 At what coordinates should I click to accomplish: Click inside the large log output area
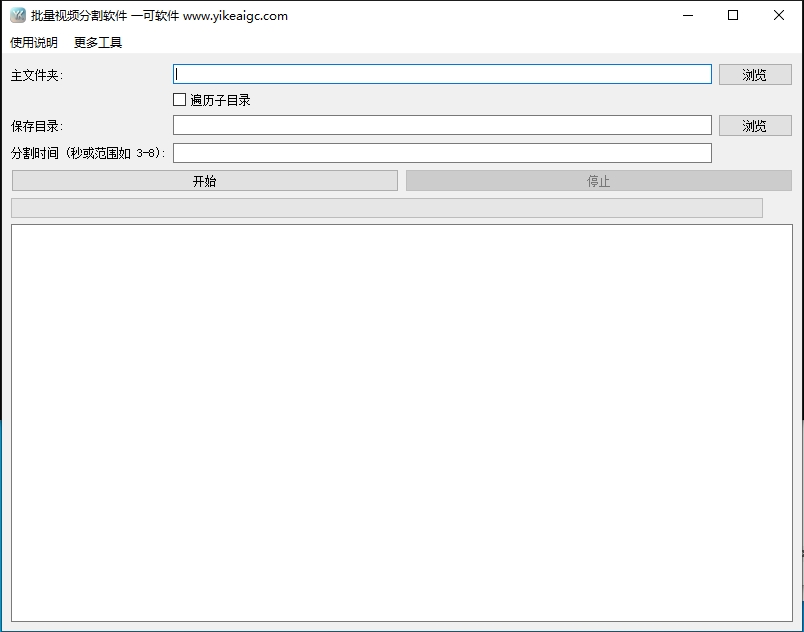tap(401, 422)
